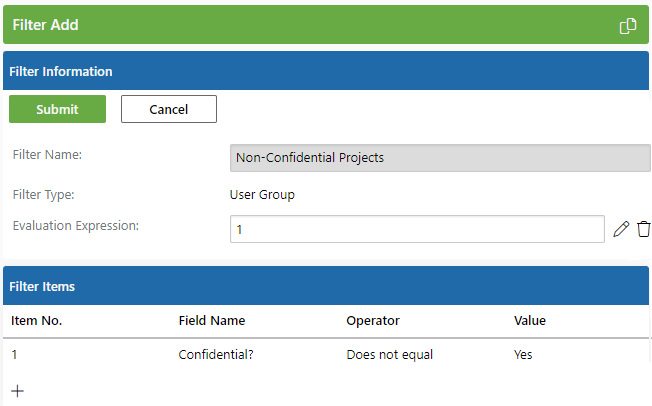Submit the filter

coord(57,109)
